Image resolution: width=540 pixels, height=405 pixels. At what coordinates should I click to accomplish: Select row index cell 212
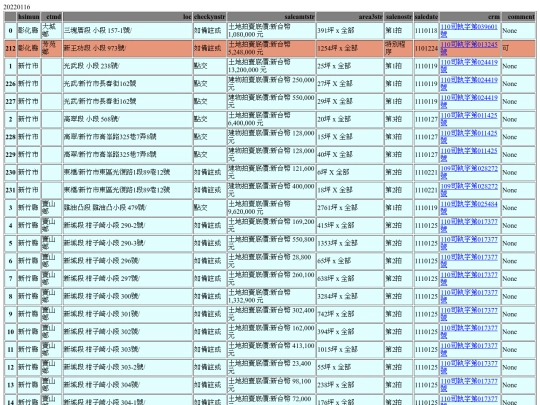10,48
